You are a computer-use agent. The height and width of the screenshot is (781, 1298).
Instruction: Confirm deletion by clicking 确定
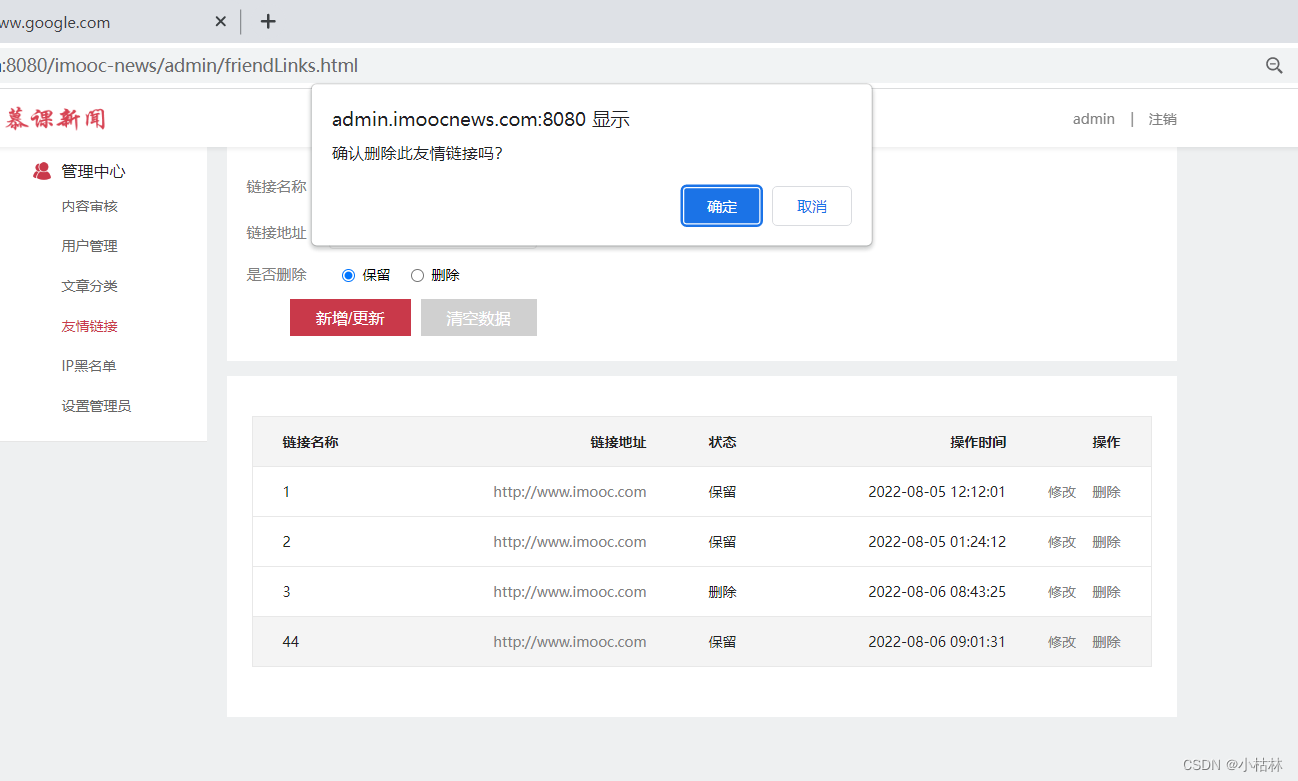click(721, 206)
